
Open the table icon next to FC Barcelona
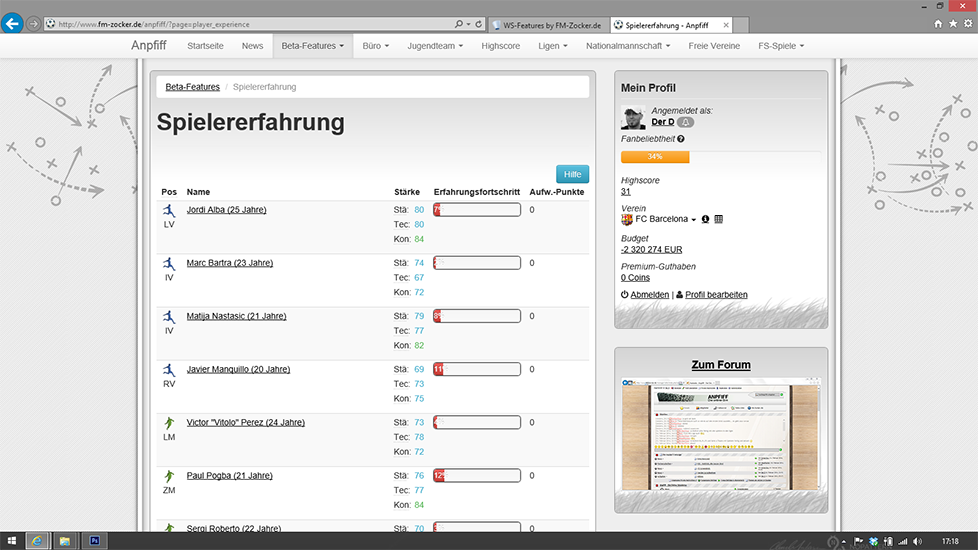[x=719, y=219]
